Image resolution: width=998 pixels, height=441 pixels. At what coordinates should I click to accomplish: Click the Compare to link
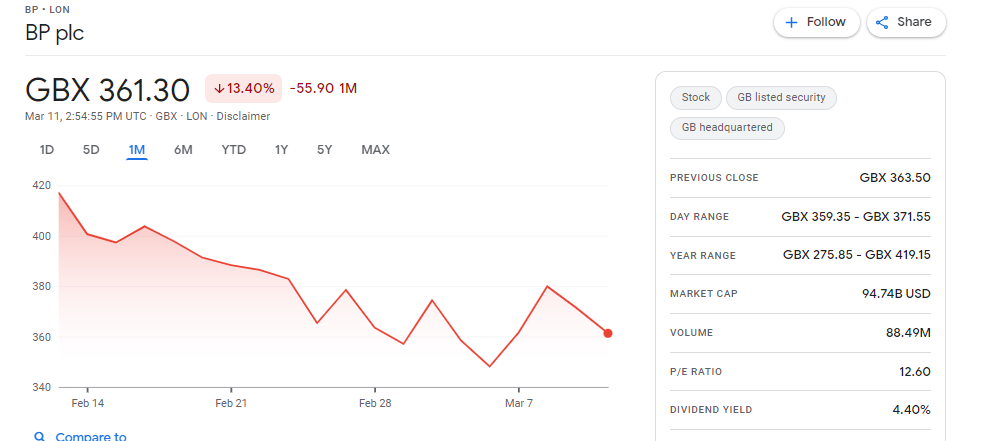(91, 437)
